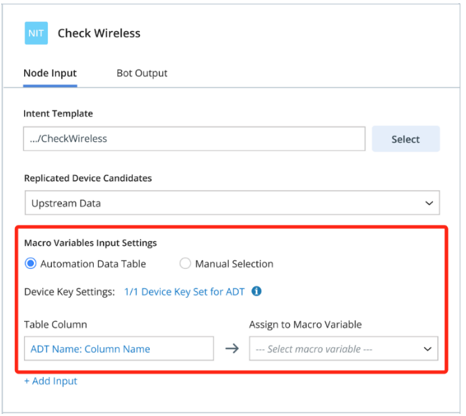
Task: Focus the Intent Template path field
Action: point(194,139)
